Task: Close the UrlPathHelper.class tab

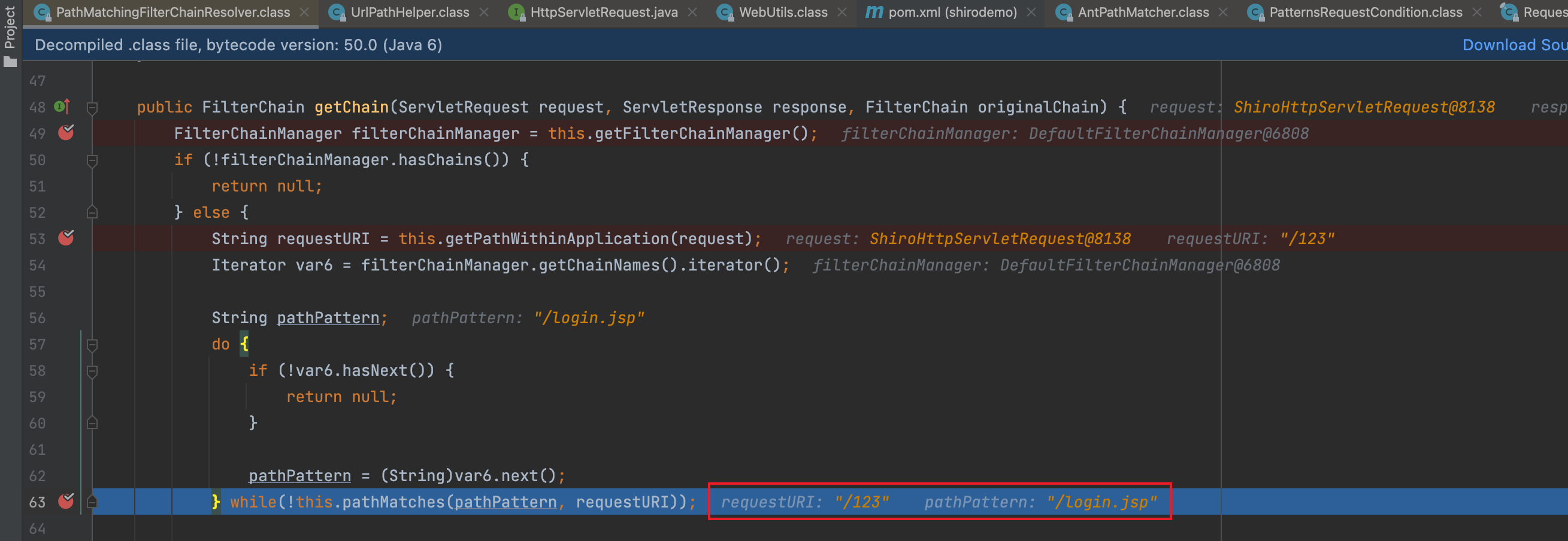Action: (484, 12)
